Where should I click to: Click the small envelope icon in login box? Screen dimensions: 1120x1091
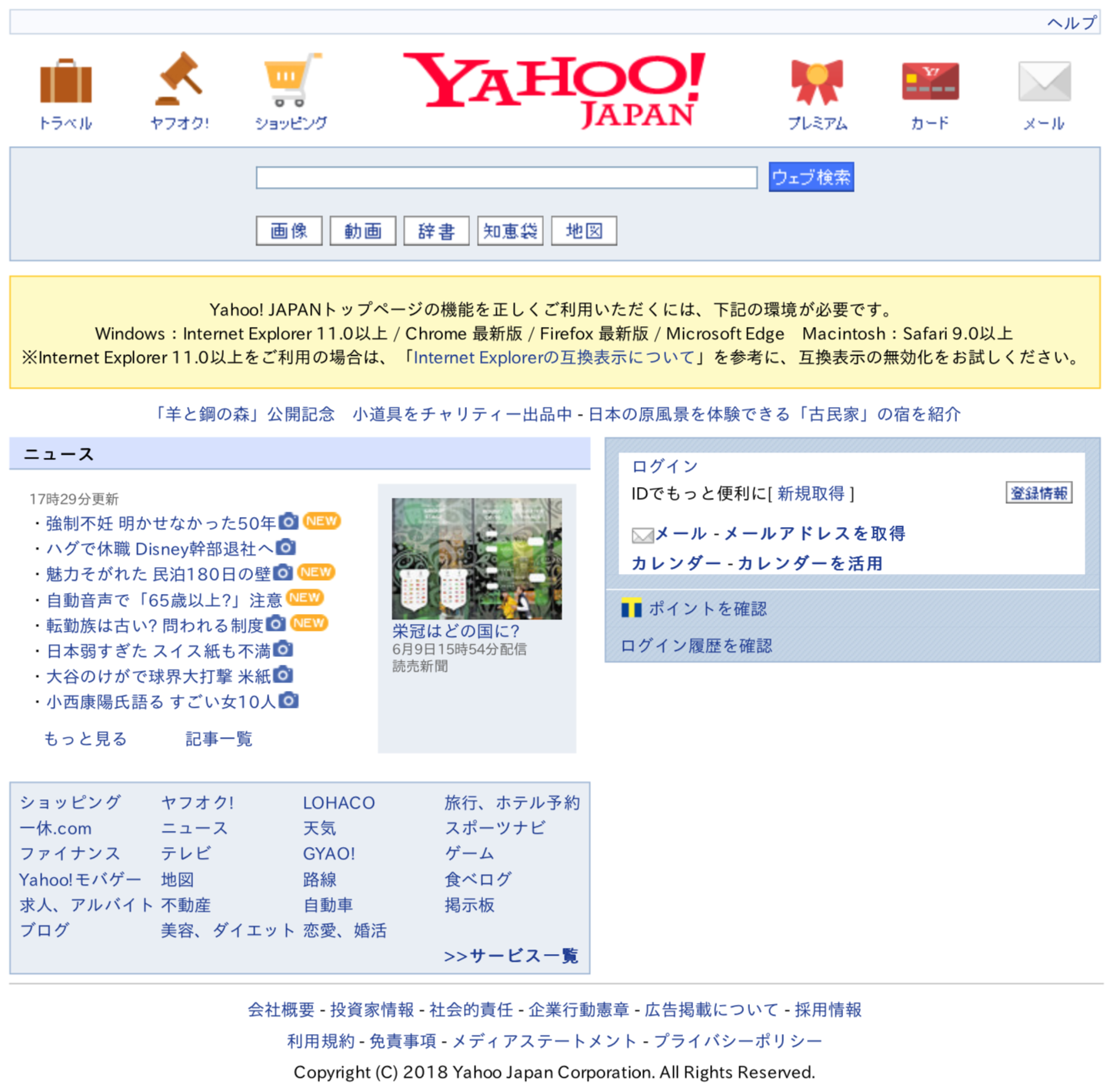[x=642, y=535]
